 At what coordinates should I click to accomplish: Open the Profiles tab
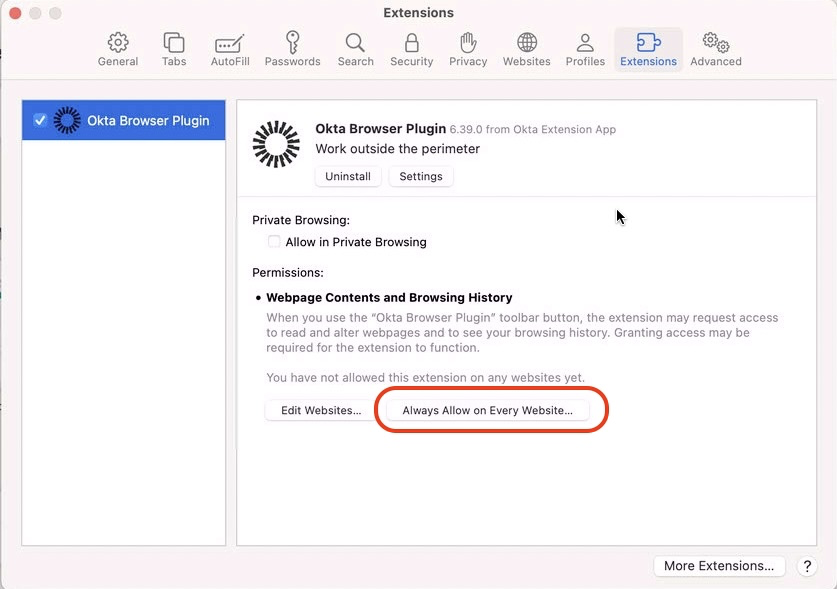585,49
